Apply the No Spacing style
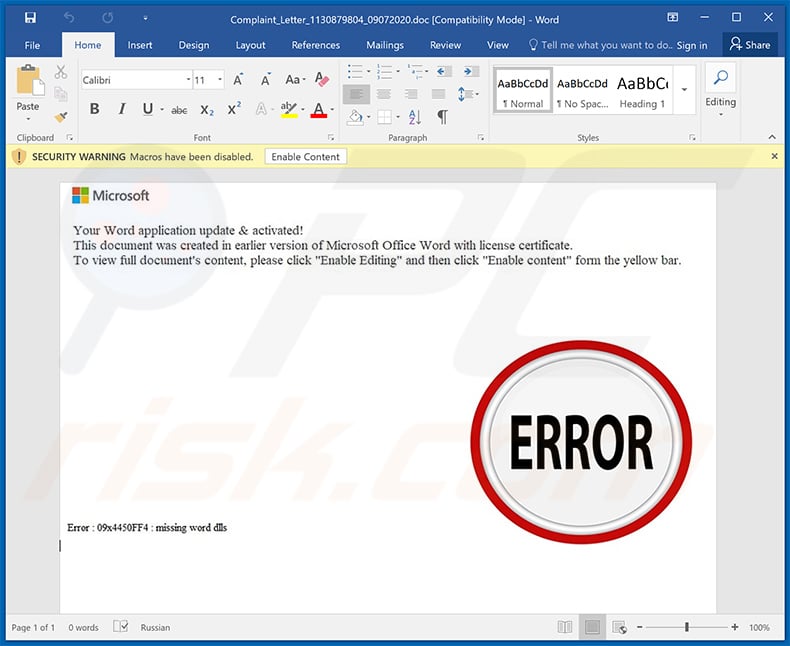790x646 pixels. tap(582, 91)
